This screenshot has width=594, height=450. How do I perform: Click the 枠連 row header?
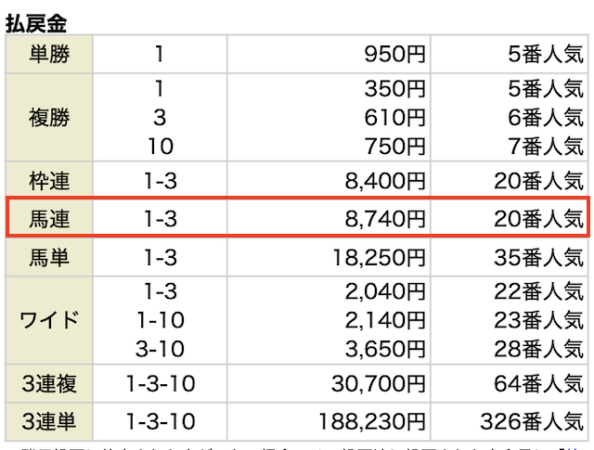49,181
